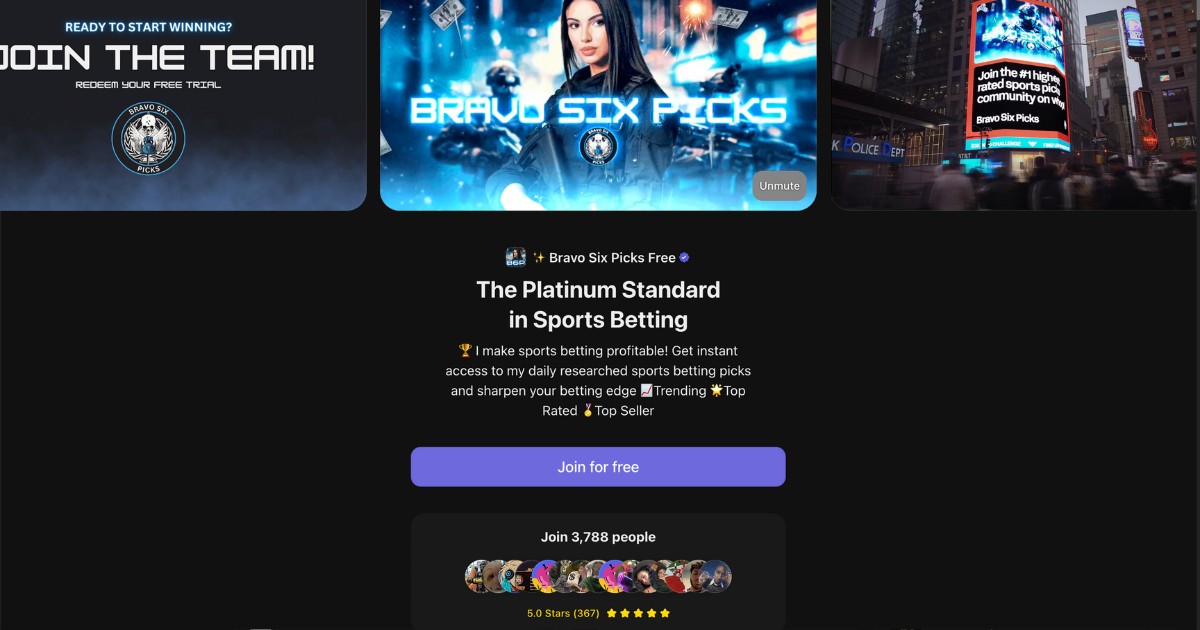Click the fifth yellow rating star
Viewport: 1200px width, 630px height.
665,613
